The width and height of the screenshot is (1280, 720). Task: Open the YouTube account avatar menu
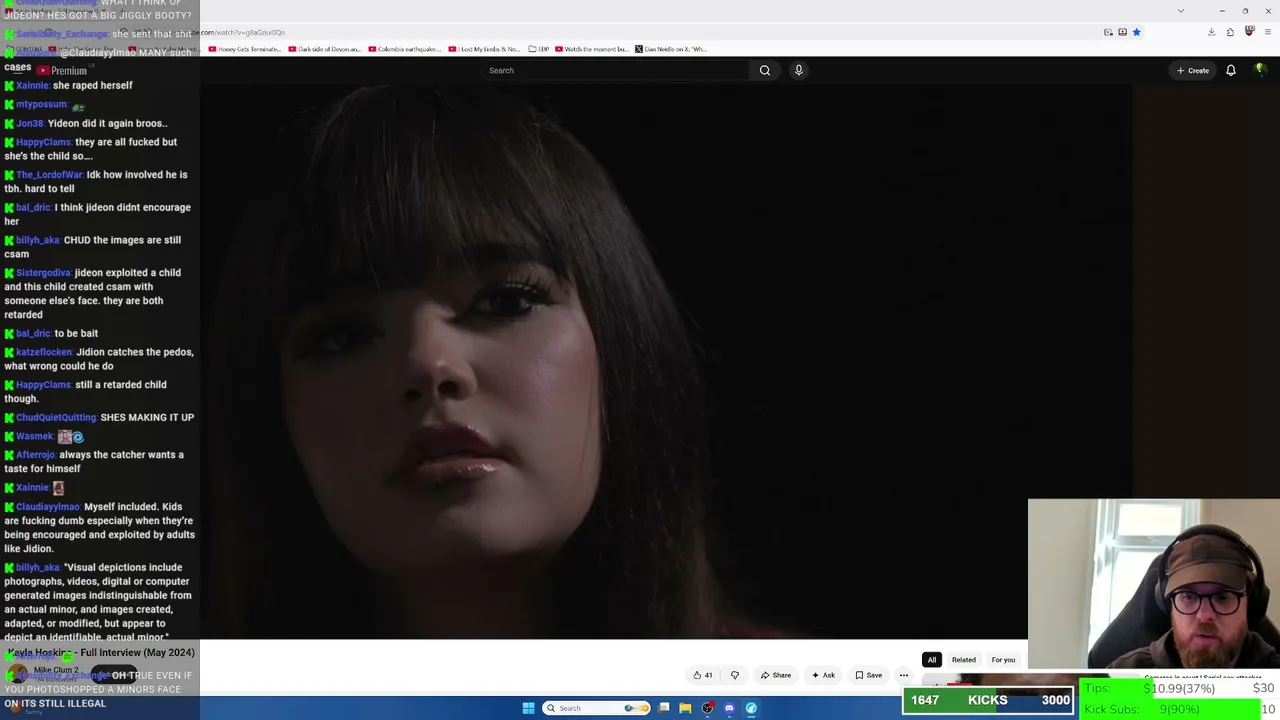click(x=1260, y=70)
